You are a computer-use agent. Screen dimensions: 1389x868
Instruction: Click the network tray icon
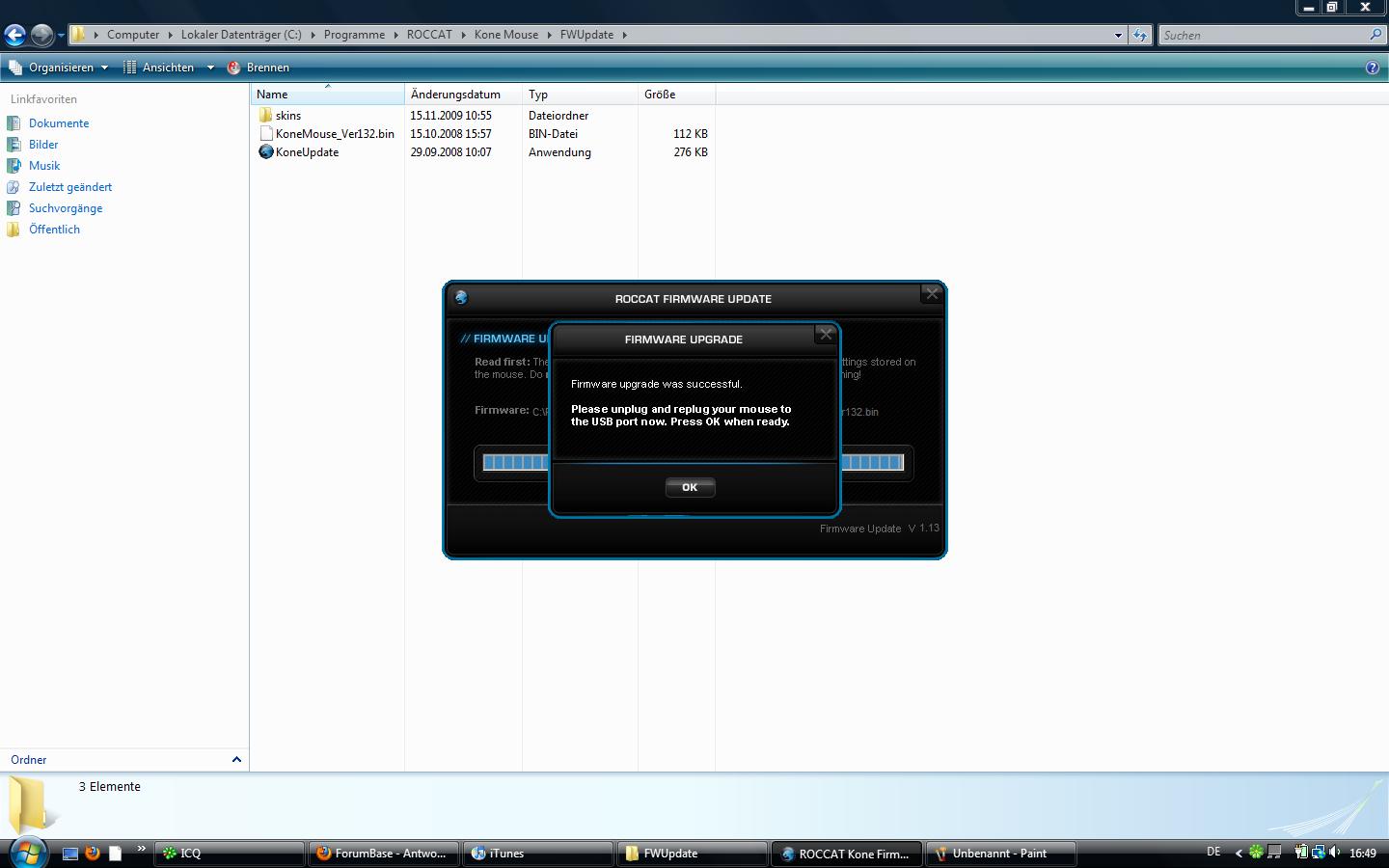click(1317, 852)
